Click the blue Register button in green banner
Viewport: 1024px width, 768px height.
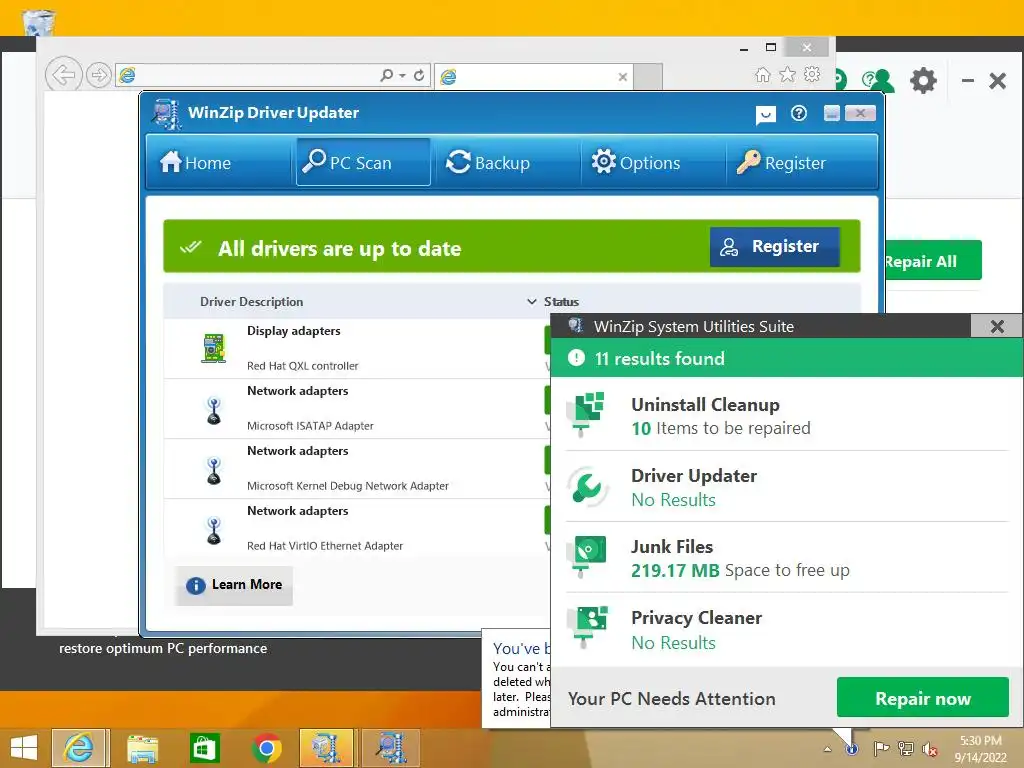775,247
